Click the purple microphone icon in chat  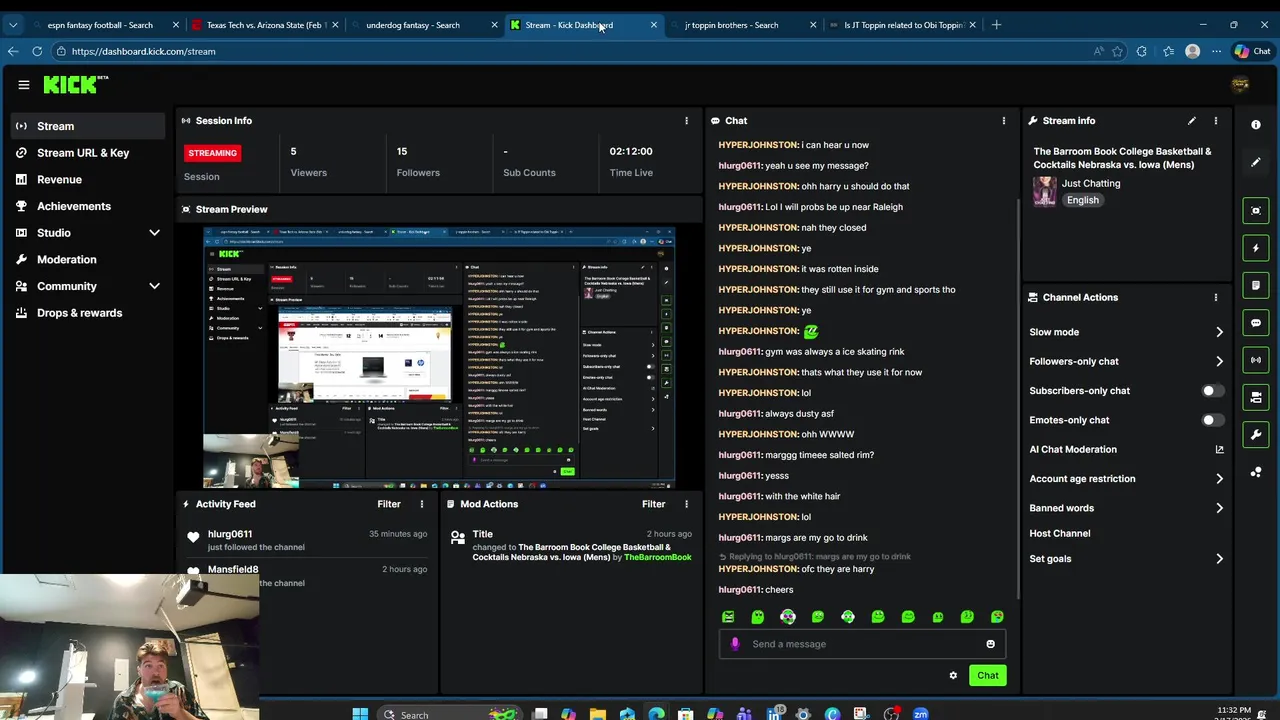[735, 644]
